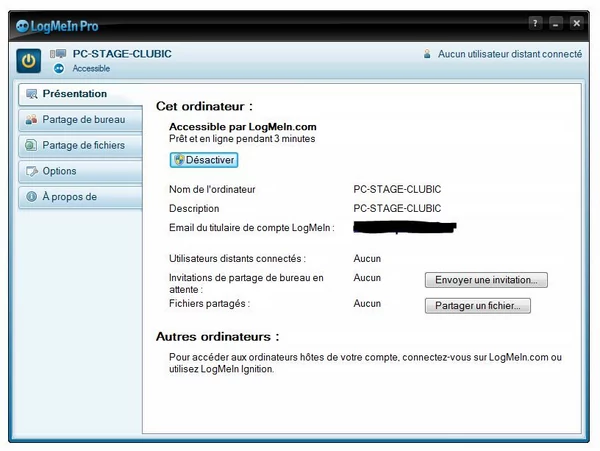Close the LogMeIn Pro window
The image size is (600, 451).
pos(576,24)
